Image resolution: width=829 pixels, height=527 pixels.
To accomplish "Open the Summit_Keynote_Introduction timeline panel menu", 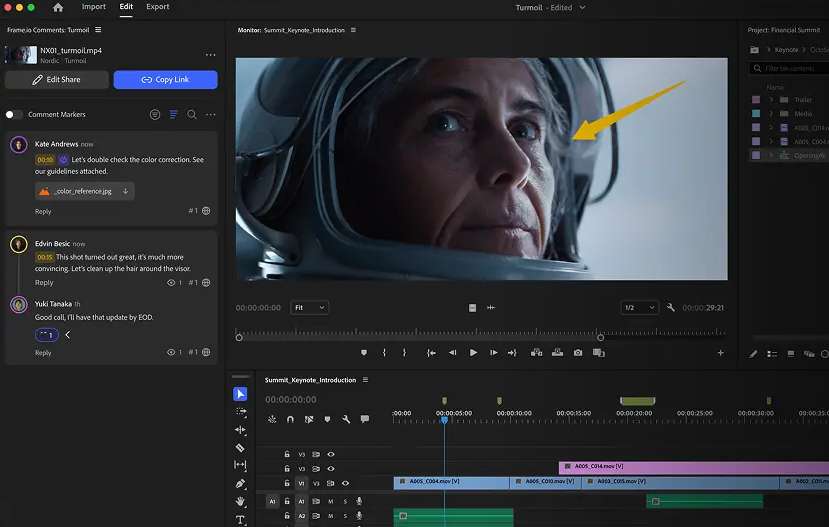I will 365,380.
